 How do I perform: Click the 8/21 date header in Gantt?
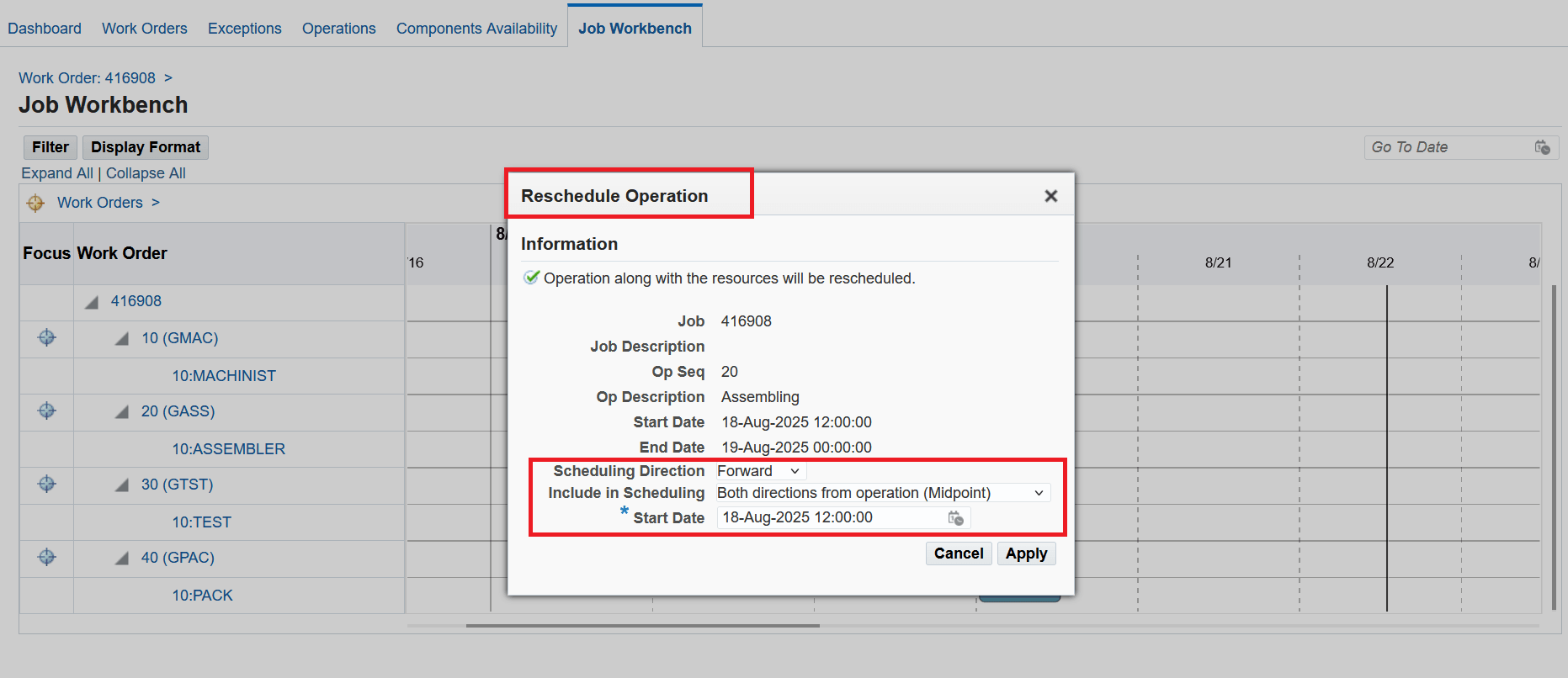[1218, 262]
